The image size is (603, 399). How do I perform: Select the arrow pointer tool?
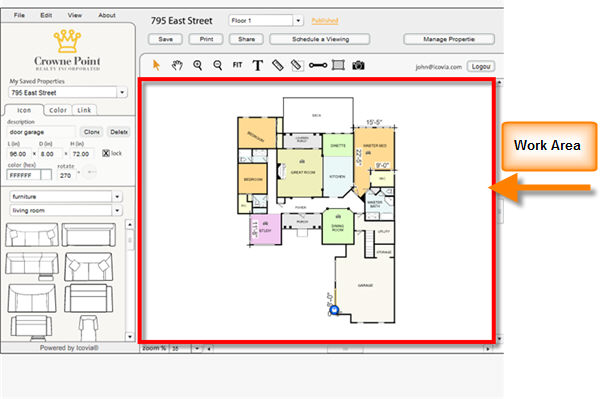[156, 65]
